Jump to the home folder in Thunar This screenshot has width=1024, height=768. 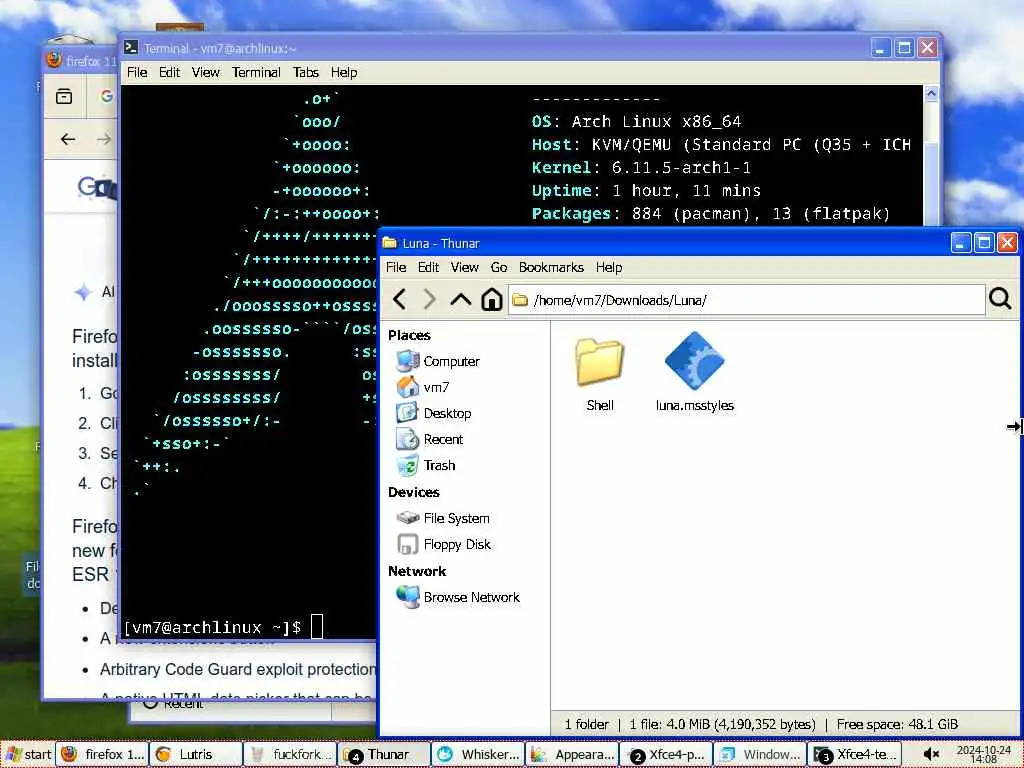tap(492, 300)
